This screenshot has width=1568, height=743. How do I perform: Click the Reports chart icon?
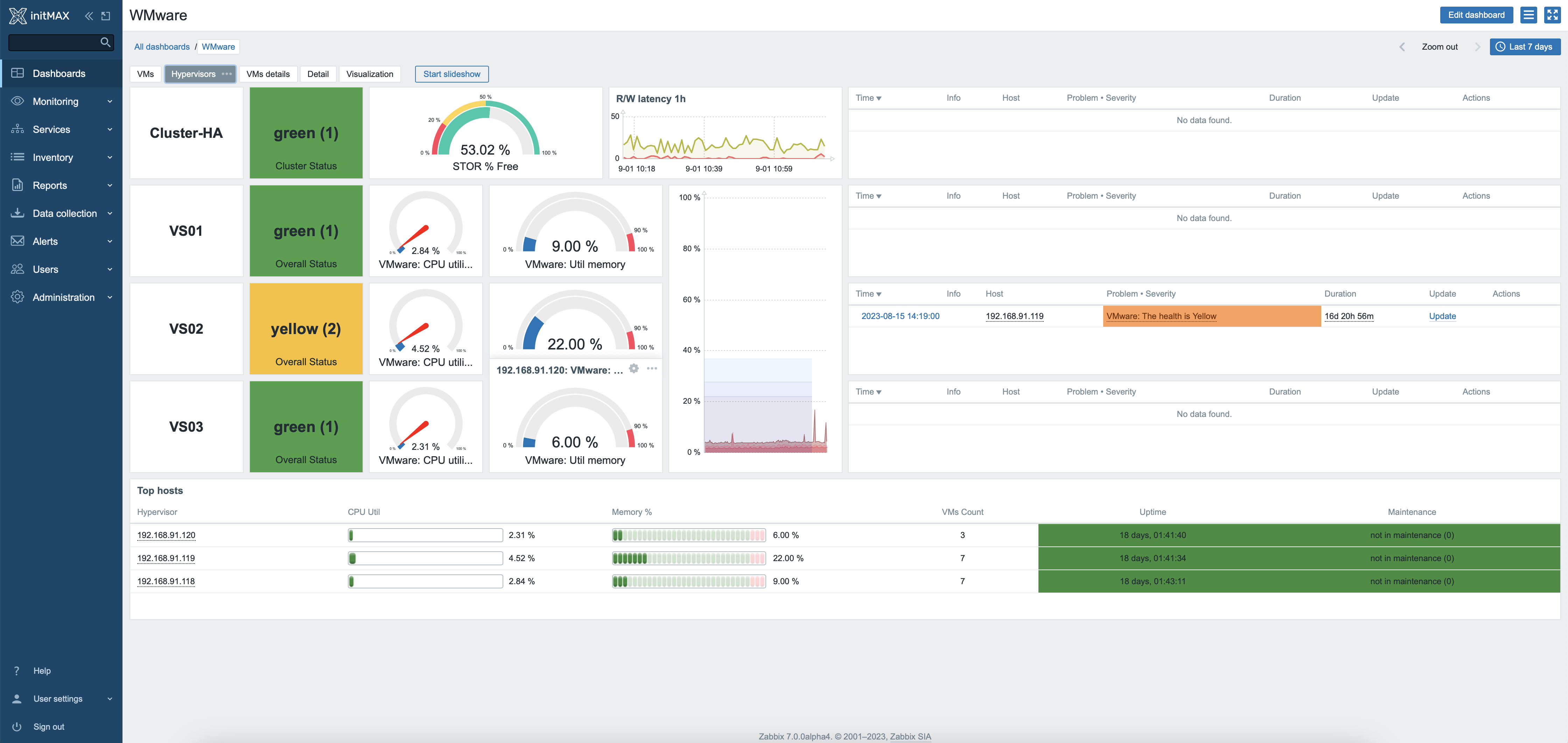[x=17, y=185]
